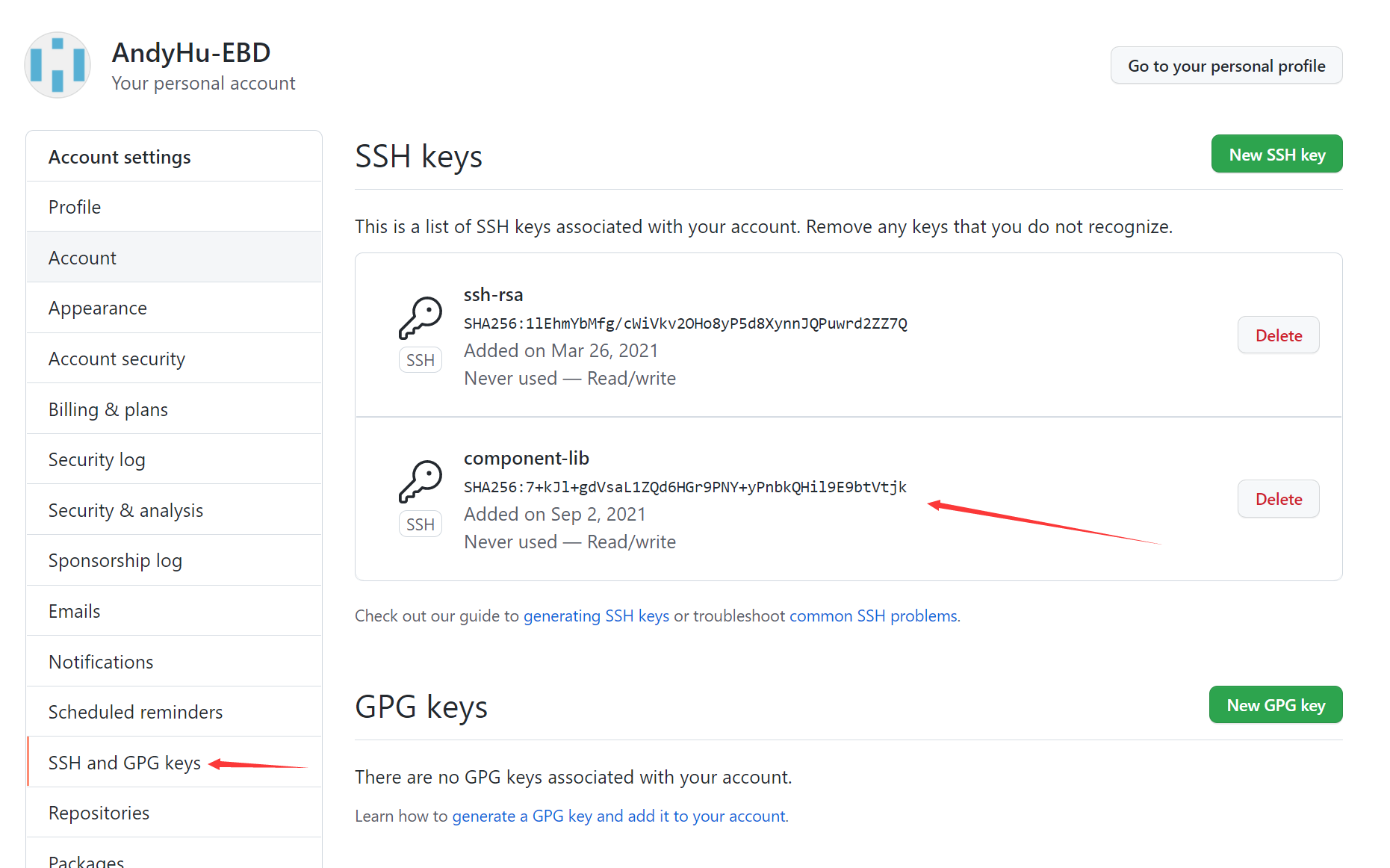Viewport: 1390px width, 868px height.
Task: Create a New GPG key
Action: [x=1276, y=705]
